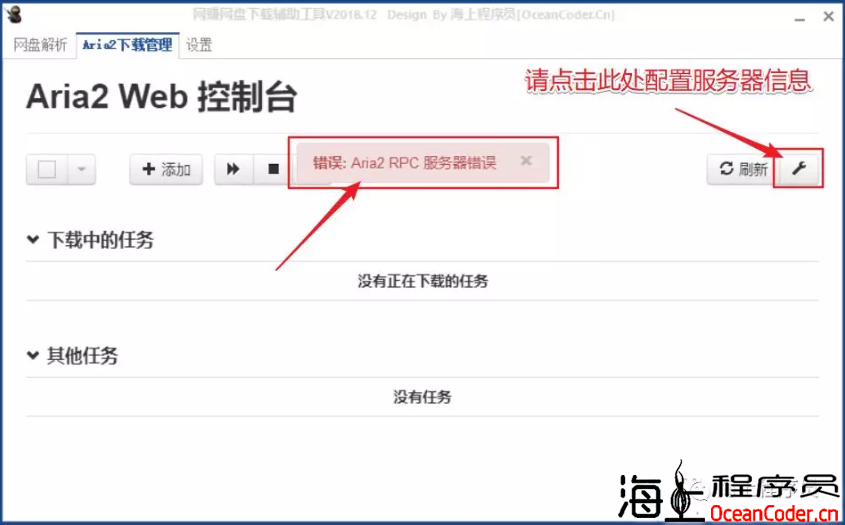Select the text 没有正在下载的任务

422,281
